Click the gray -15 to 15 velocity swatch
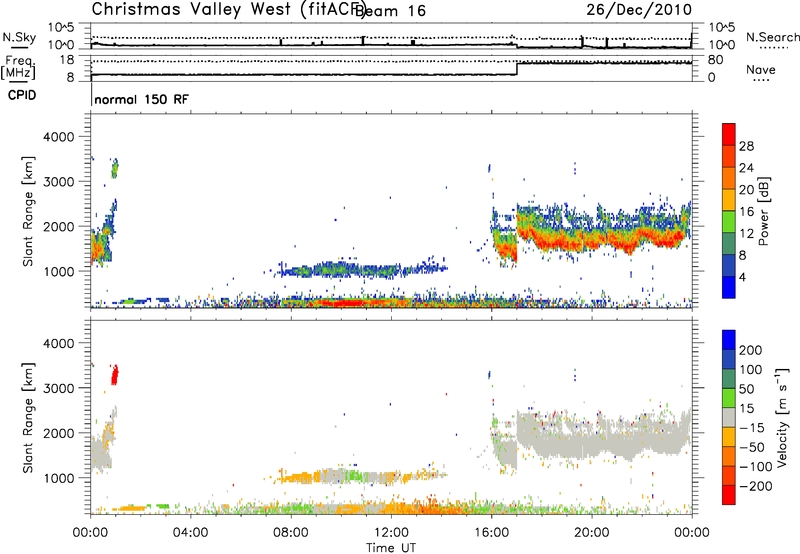Screen dimensions: 800x554 pos(729,417)
